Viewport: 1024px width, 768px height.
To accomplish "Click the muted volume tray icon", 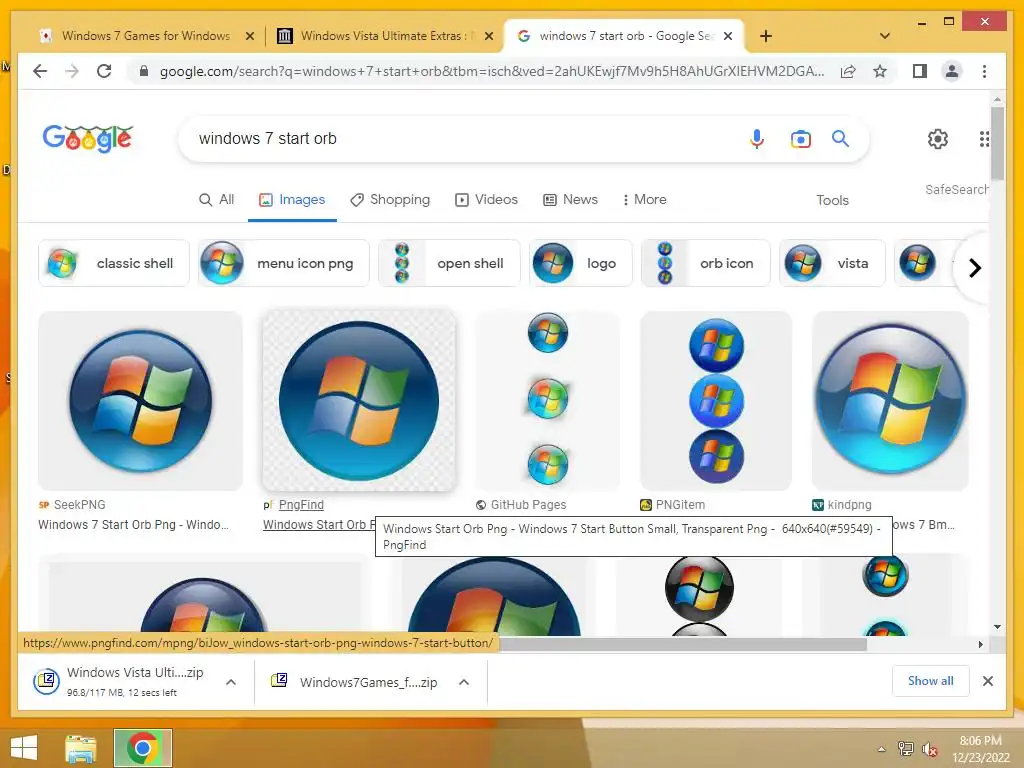I will click(x=929, y=749).
